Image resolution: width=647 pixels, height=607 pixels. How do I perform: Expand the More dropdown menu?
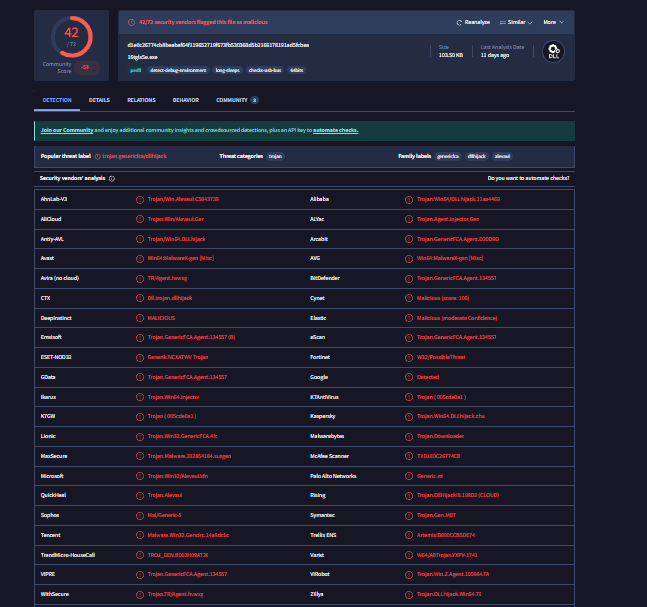pyautogui.click(x=553, y=21)
